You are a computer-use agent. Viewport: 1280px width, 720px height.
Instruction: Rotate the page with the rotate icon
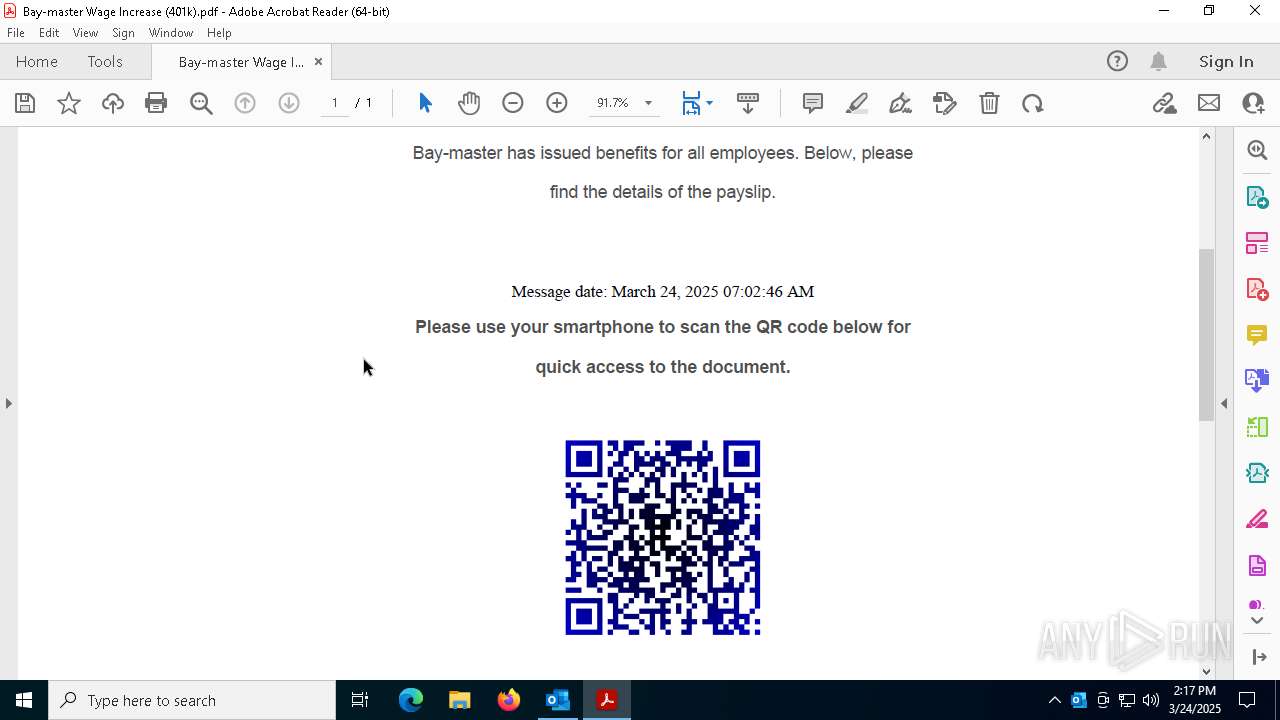point(1033,103)
